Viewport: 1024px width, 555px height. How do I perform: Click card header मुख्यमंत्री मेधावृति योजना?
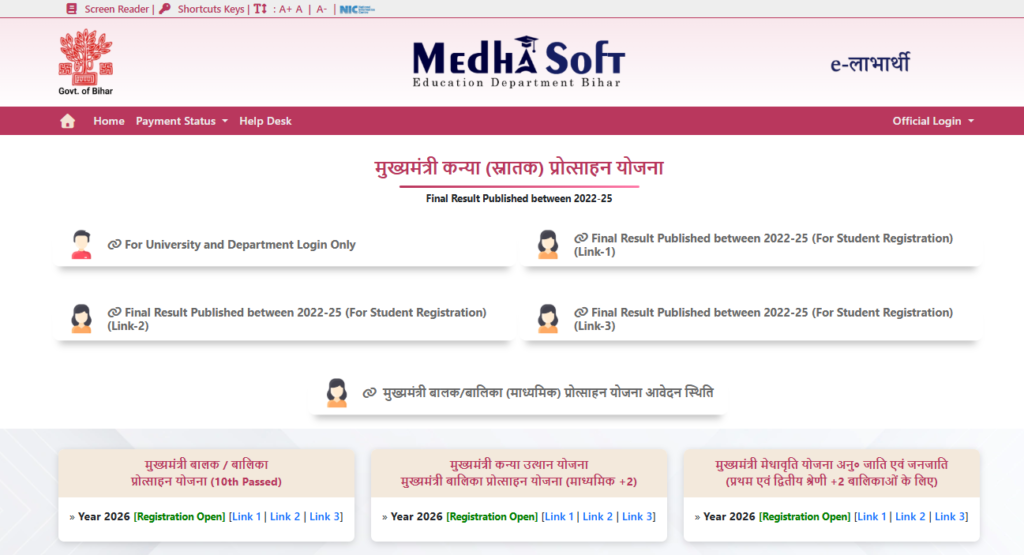831,473
